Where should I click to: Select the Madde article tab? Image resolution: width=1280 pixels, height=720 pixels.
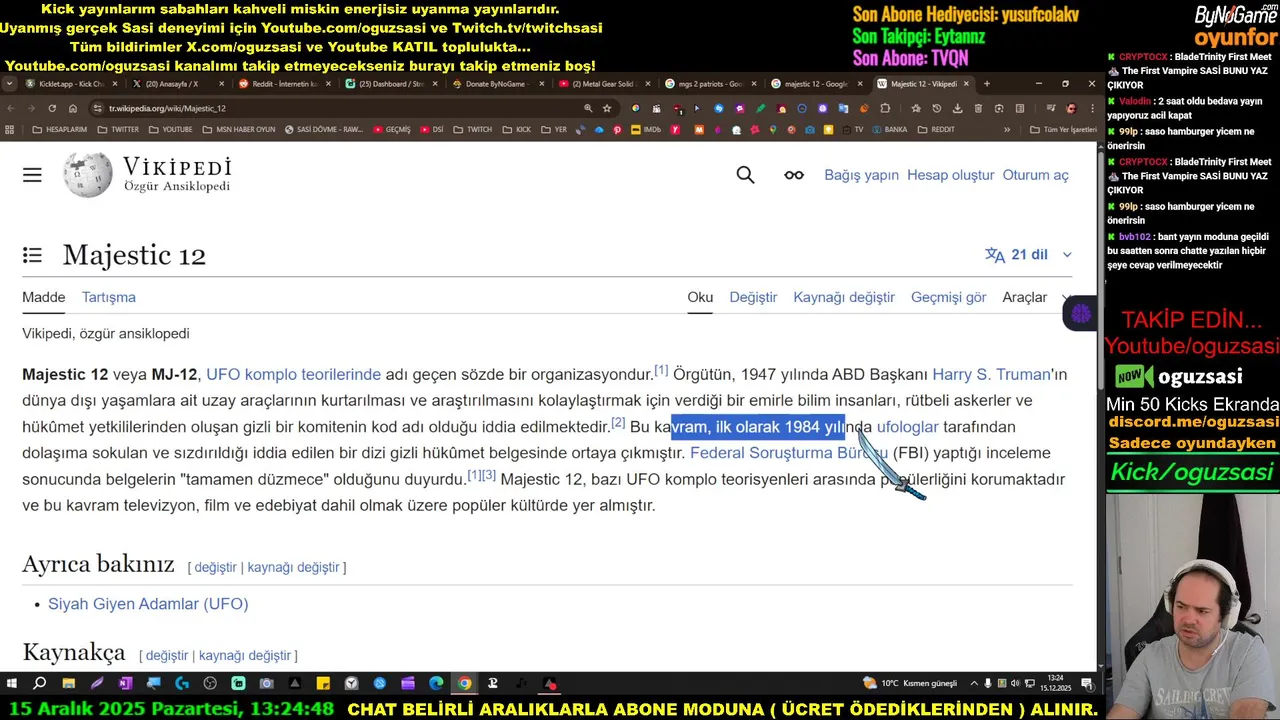tap(44, 297)
